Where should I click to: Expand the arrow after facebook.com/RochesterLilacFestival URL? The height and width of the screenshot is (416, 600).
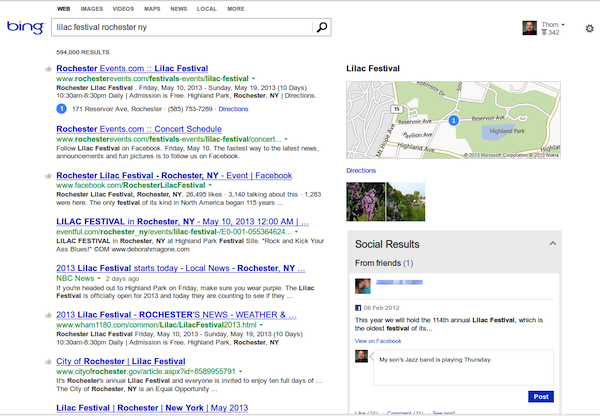(x=210, y=186)
